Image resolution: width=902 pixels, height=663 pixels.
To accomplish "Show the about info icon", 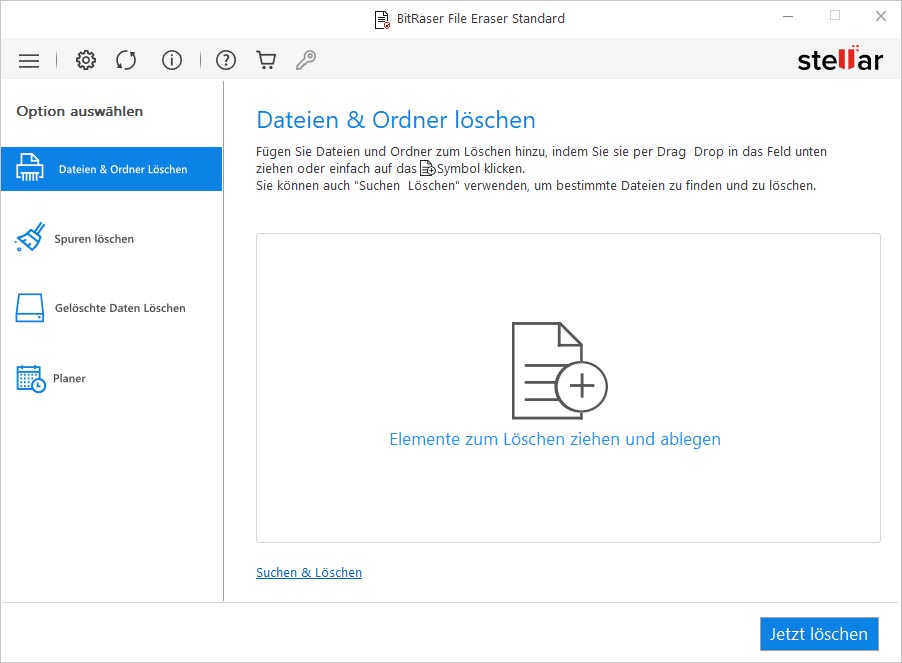I will click(x=172, y=61).
